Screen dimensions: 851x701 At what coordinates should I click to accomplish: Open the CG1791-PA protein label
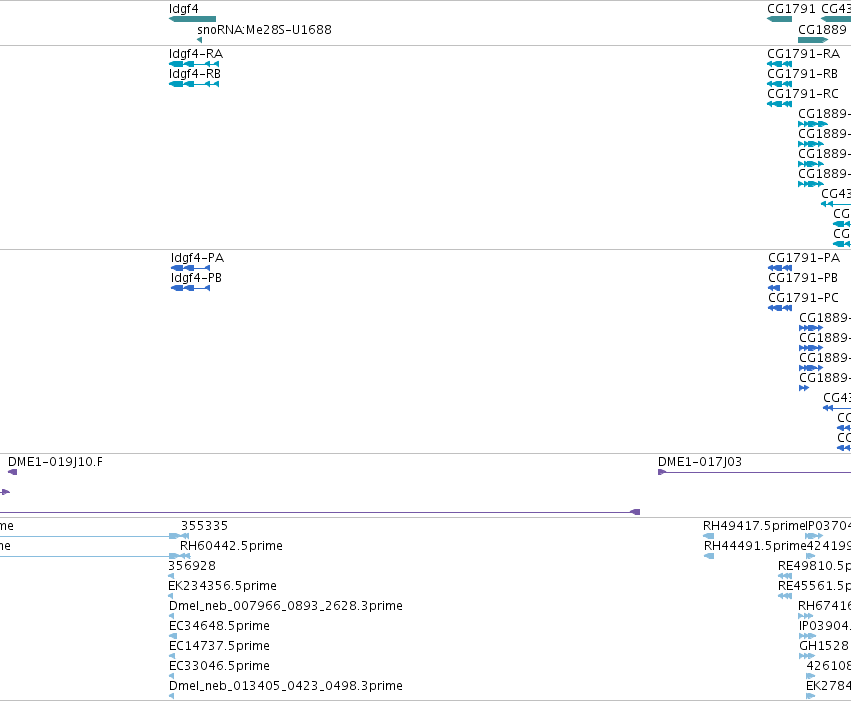coord(804,258)
